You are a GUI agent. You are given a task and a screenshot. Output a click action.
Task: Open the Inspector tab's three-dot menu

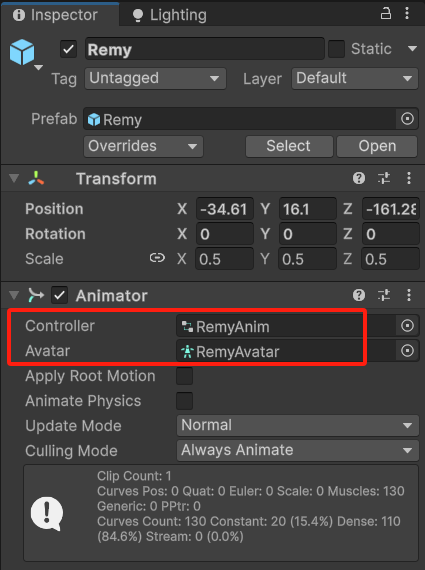click(x=407, y=13)
